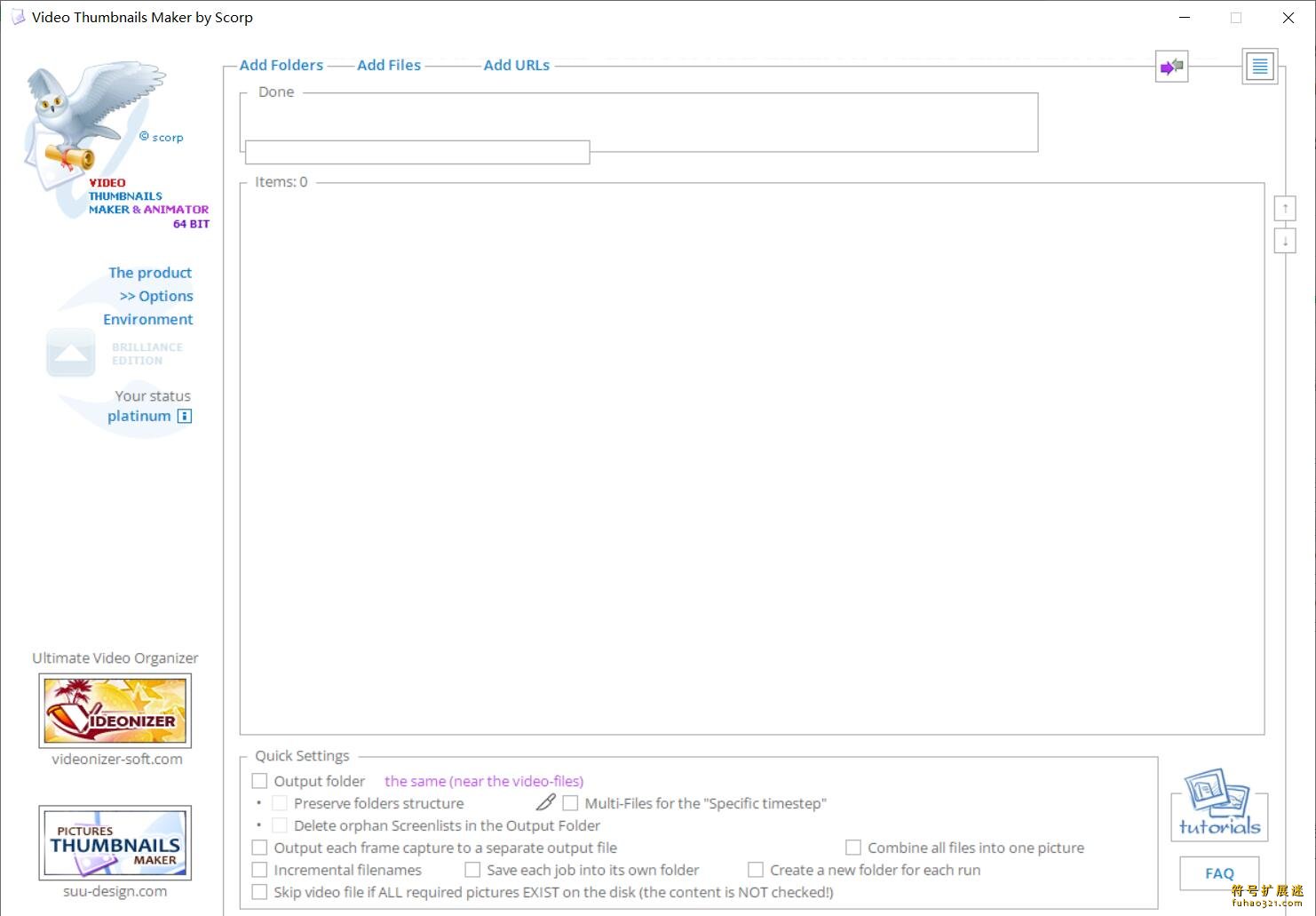Enable the Output folder checkbox
The image size is (1316, 916).
259,781
